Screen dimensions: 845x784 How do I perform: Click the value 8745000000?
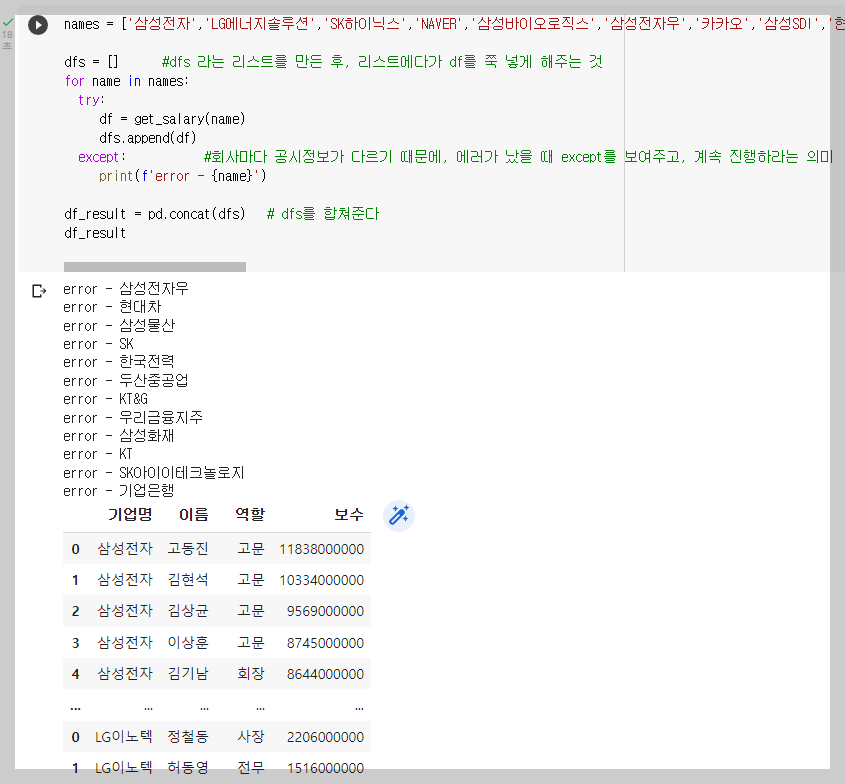click(x=325, y=643)
